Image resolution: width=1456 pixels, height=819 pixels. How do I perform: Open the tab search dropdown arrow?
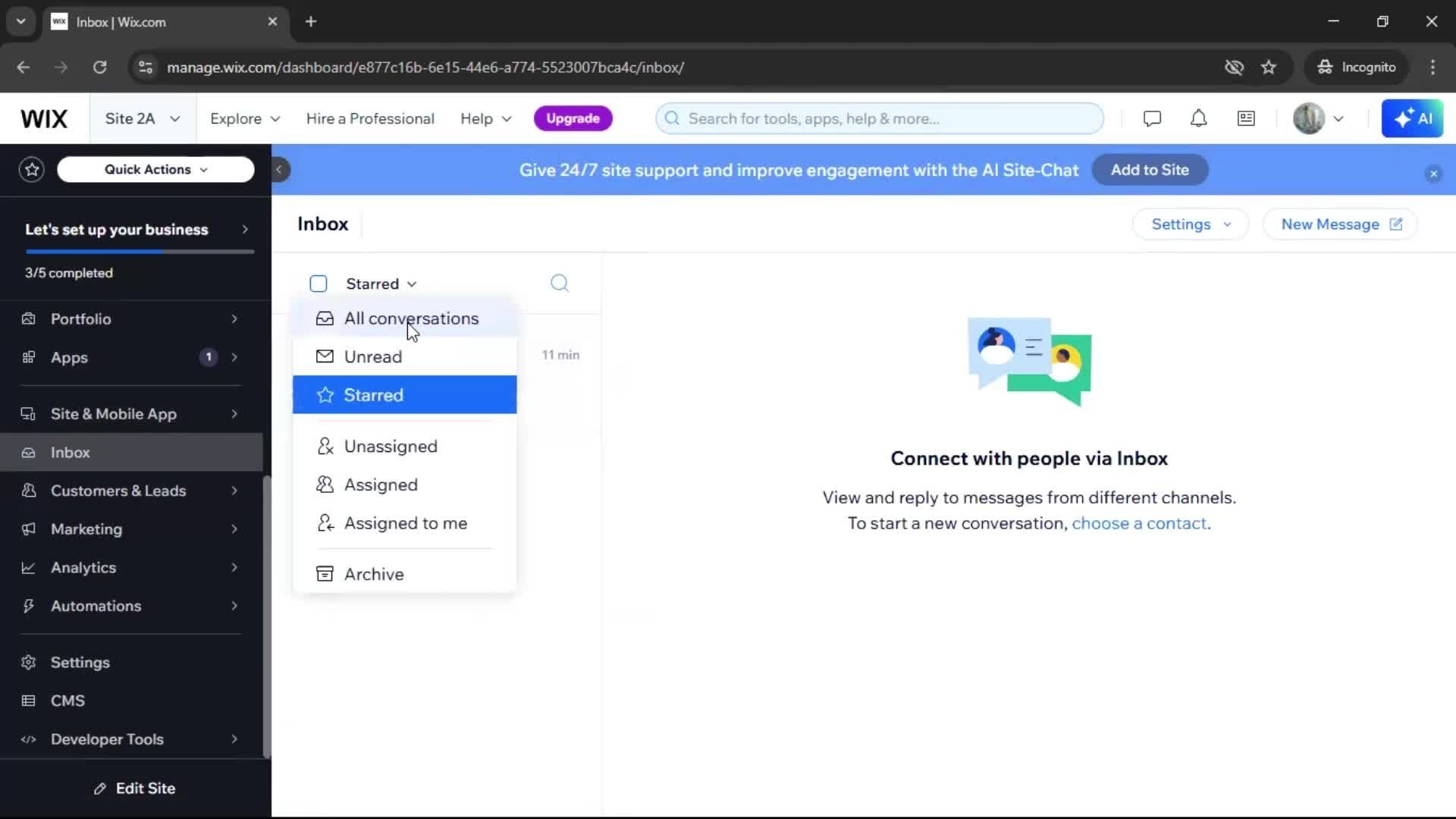(21, 22)
